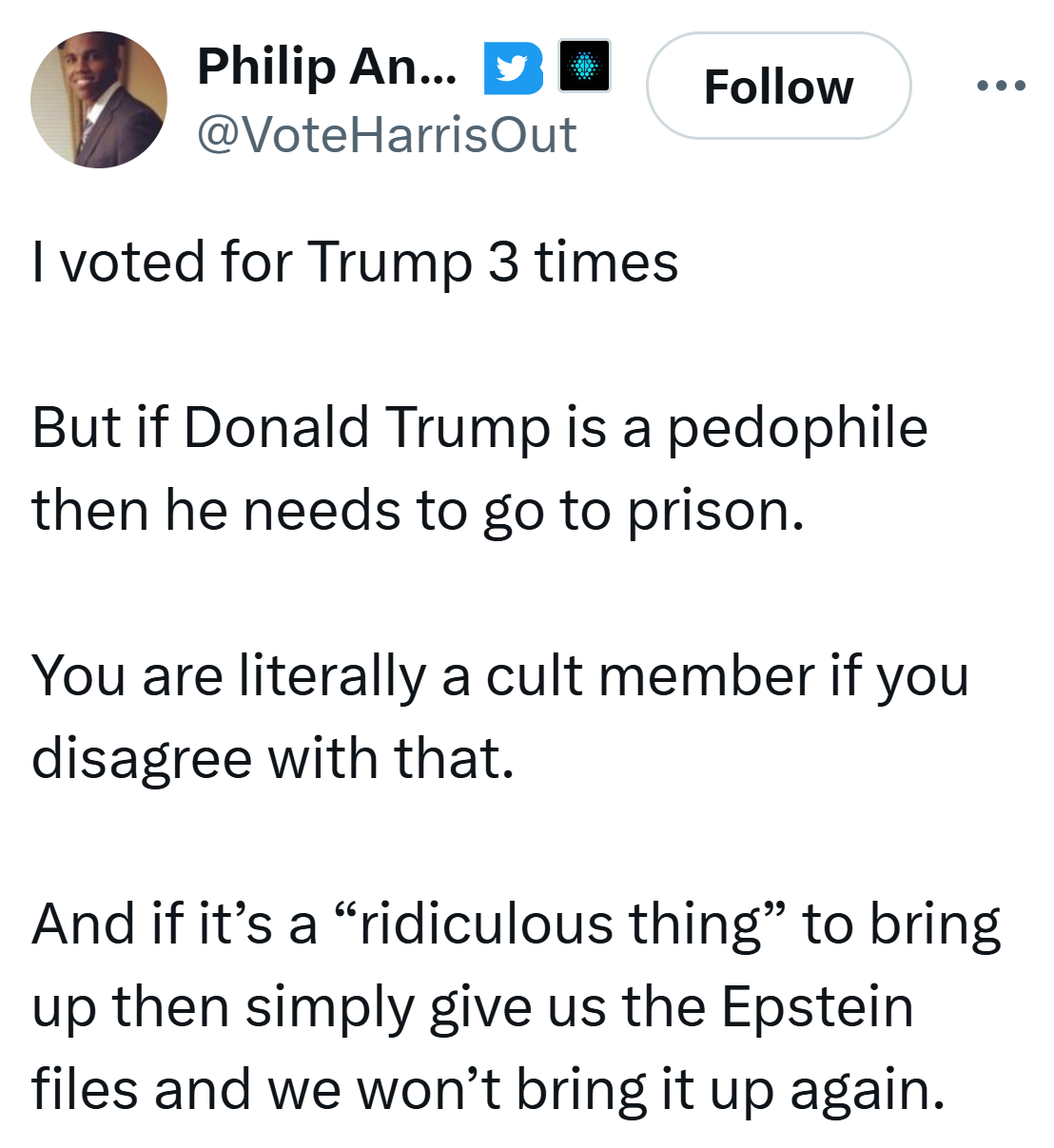Click the quoted phrase "ridiculous thing"
This screenshot has width=1054, height=1148.
pyautogui.click(x=560, y=924)
